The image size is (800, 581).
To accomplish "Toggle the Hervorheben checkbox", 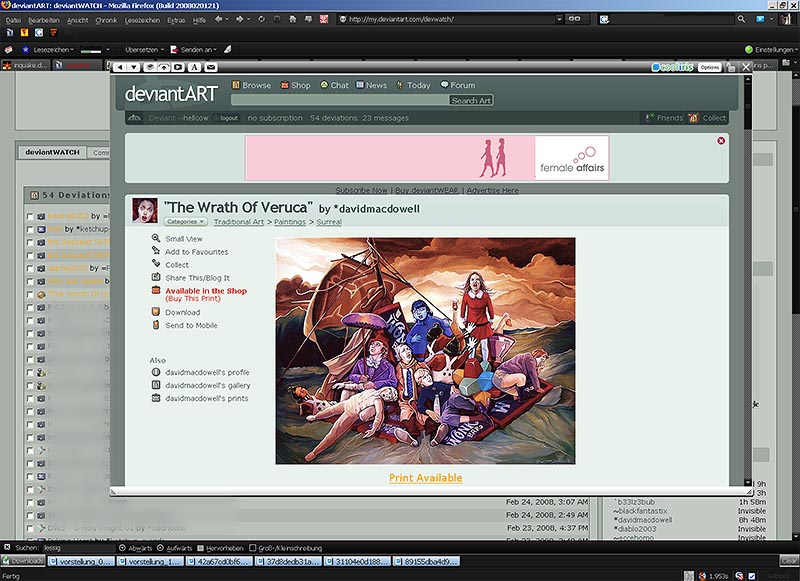I will click(x=201, y=548).
